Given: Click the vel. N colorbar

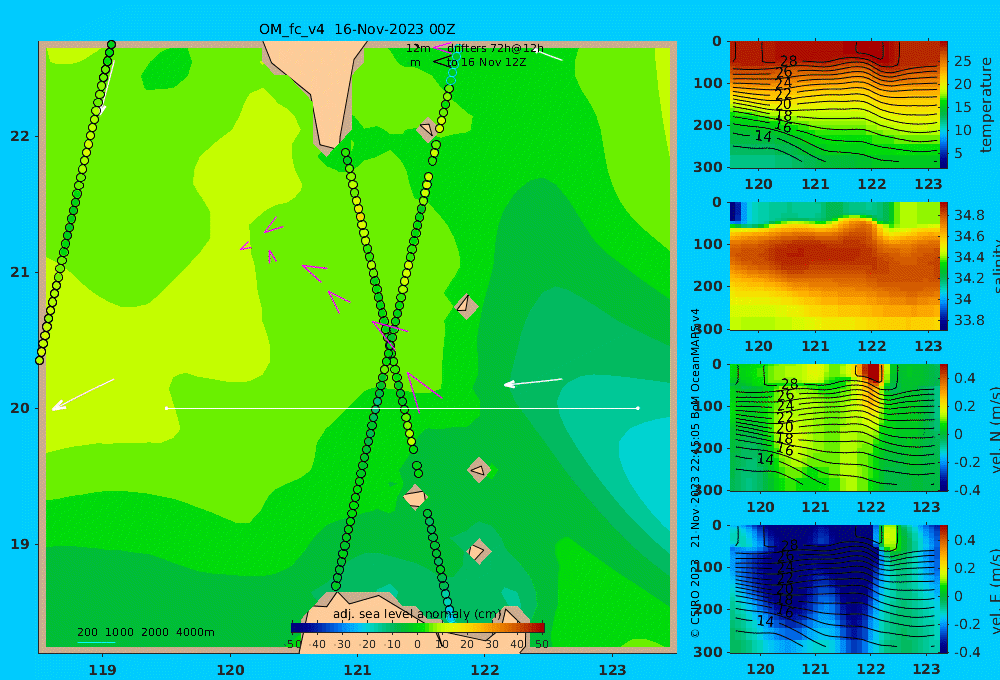Looking at the screenshot, I should click(x=944, y=427).
